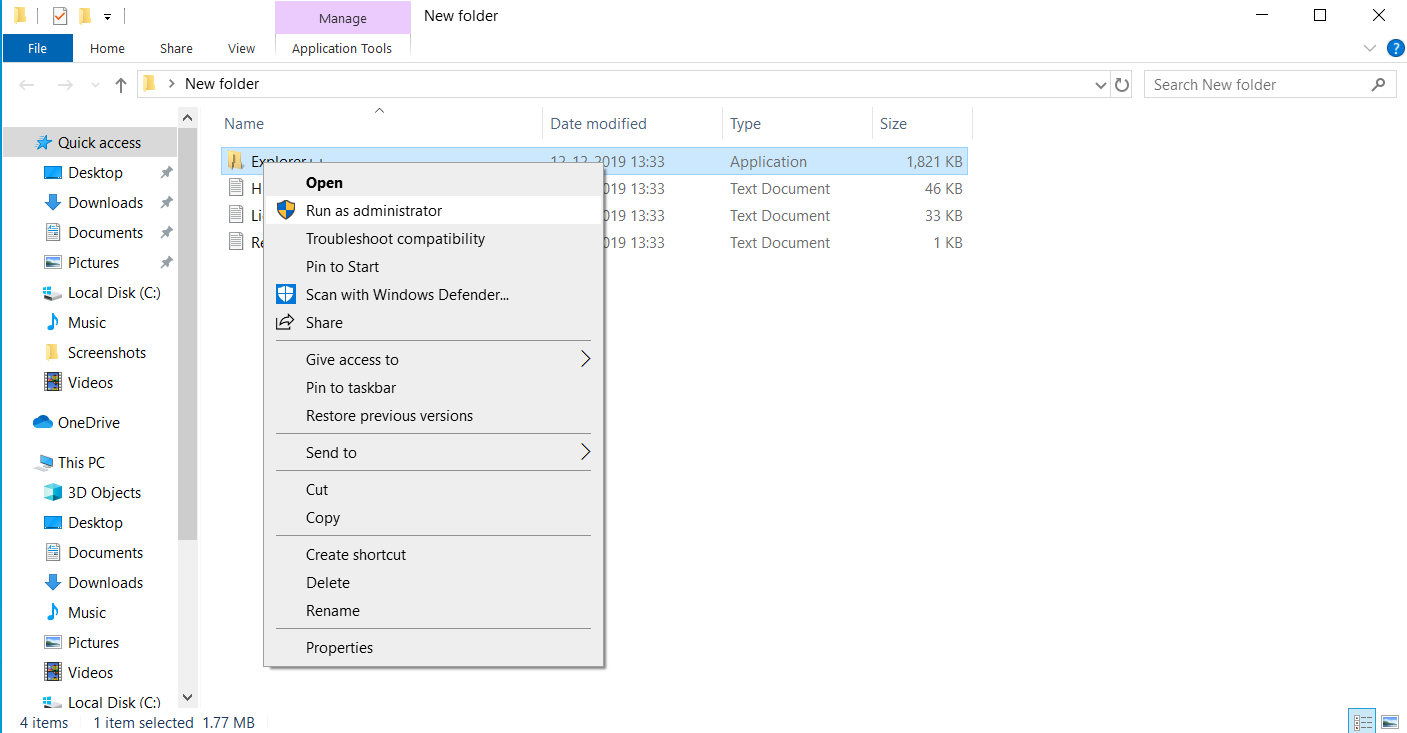The width and height of the screenshot is (1407, 733).
Task: Open the Quick Access Toolbar customize dropdown
Action: (x=107, y=17)
